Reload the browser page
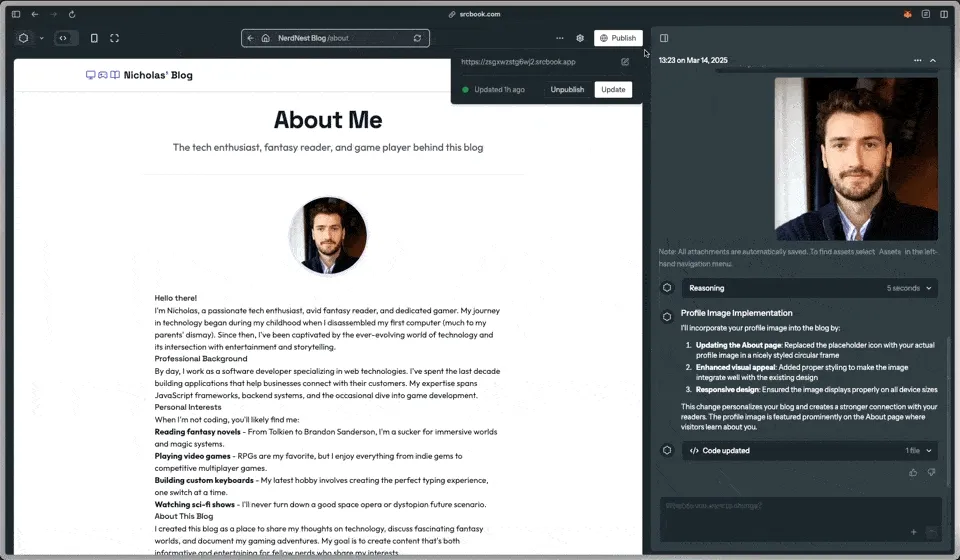 point(72,14)
